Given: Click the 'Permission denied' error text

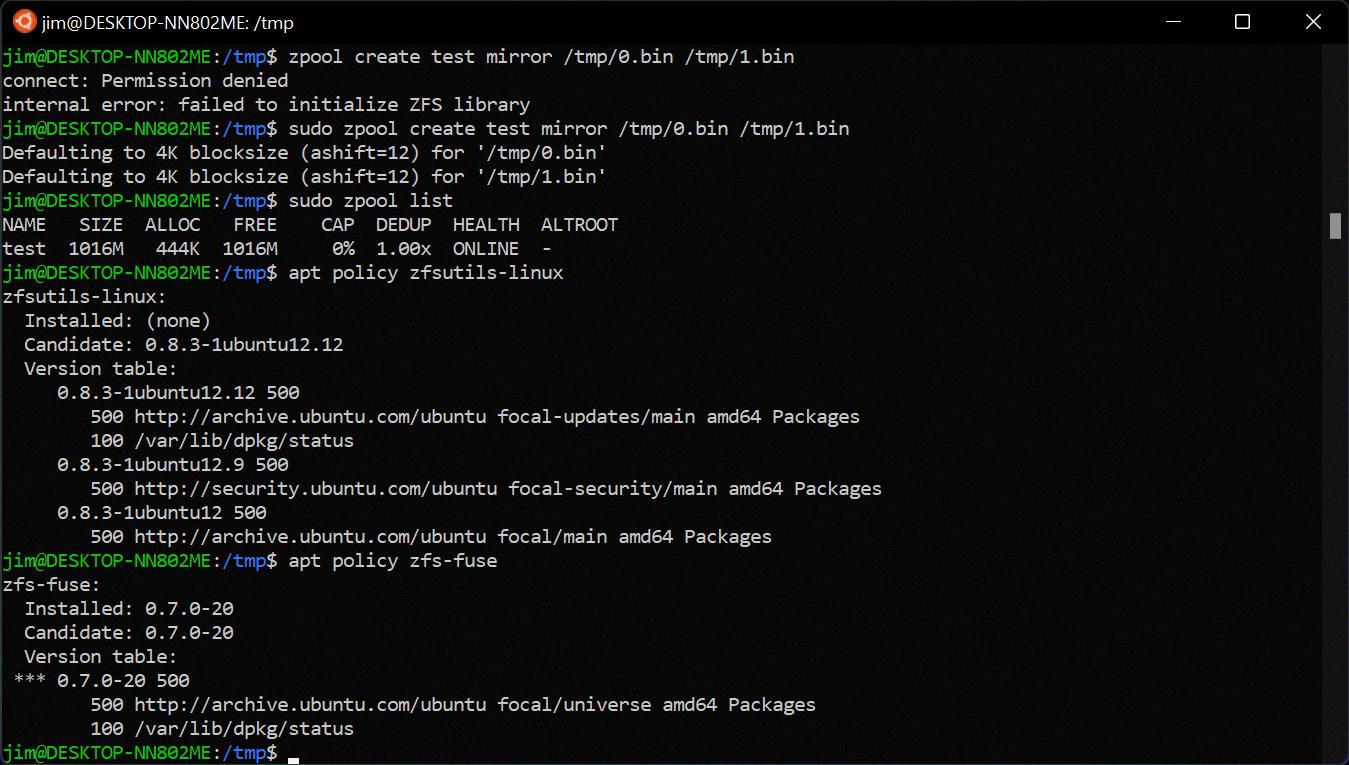Looking at the screenshot, I should [194, 81].
